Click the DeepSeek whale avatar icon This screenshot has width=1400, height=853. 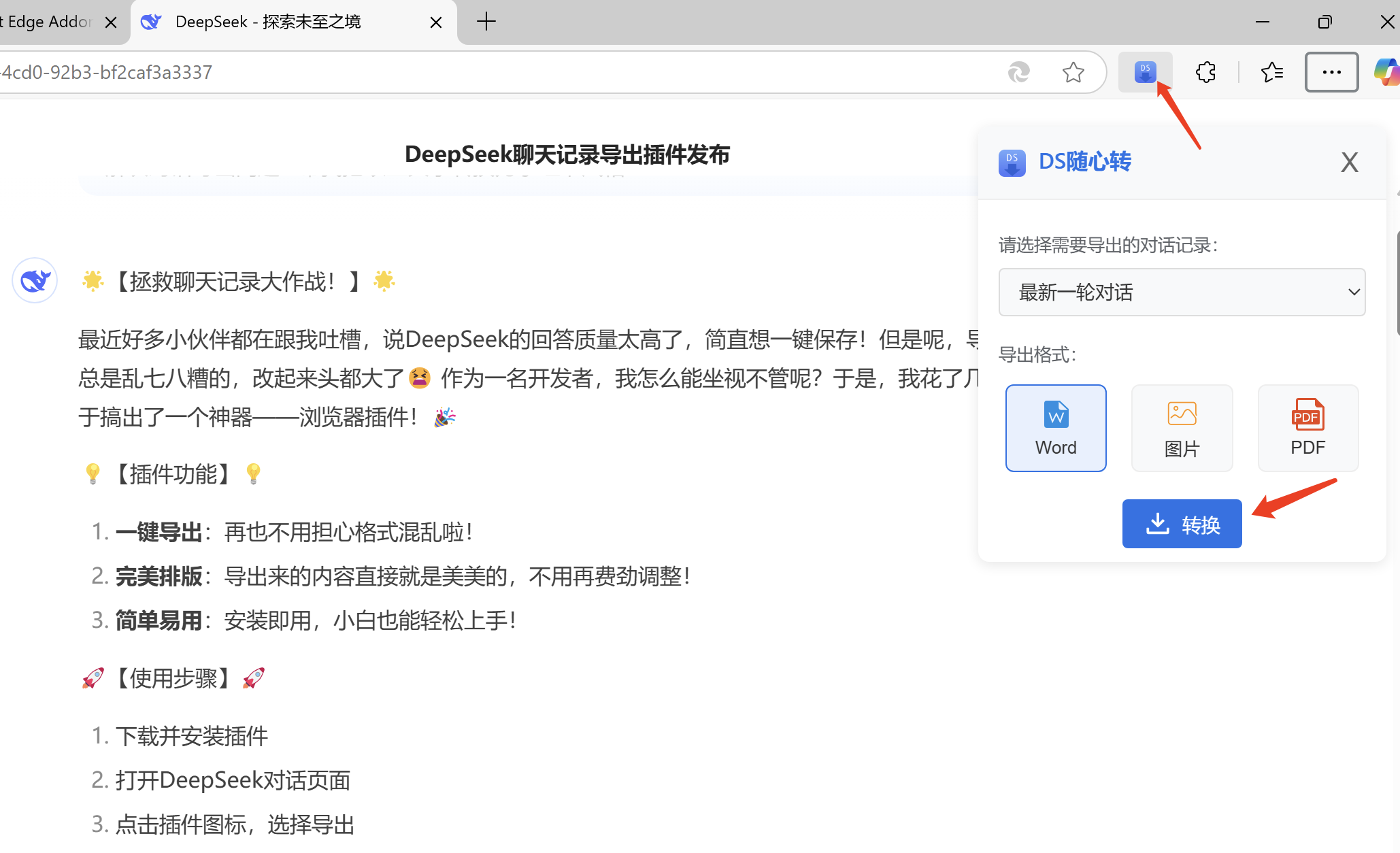point(35,280)
